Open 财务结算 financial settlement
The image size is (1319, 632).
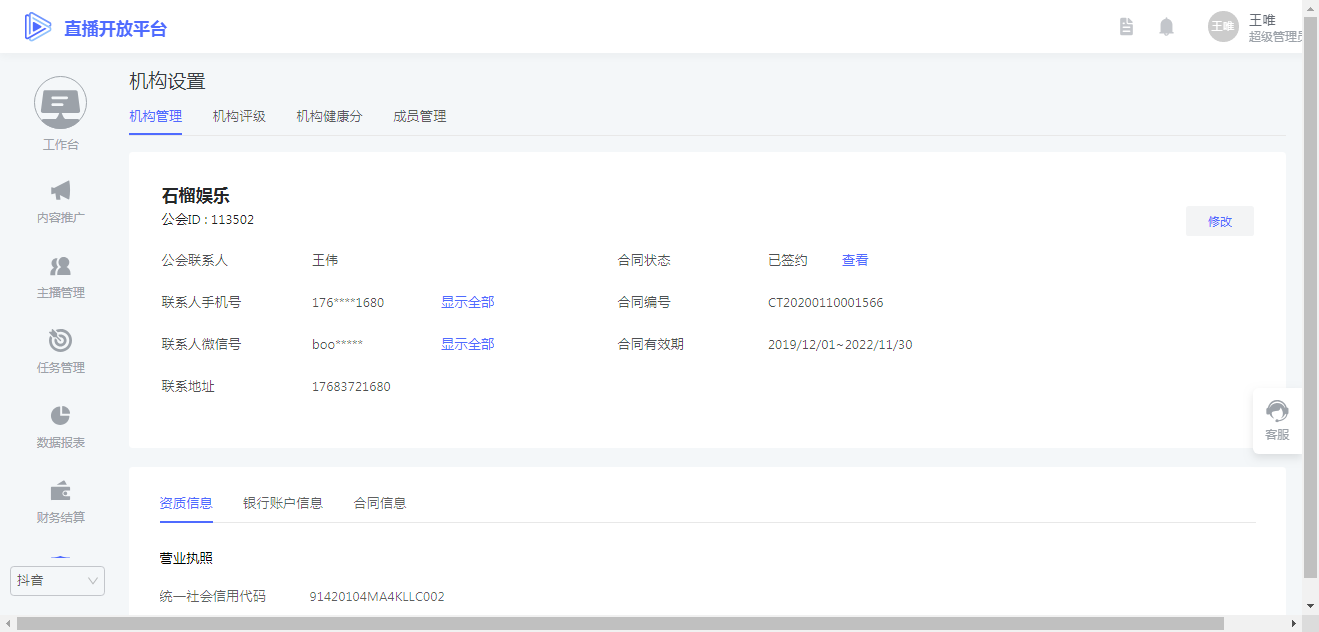pos(60,502)
